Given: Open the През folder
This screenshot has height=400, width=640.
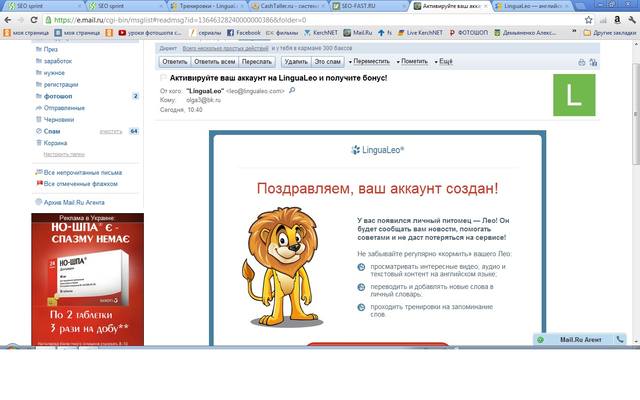Looking at the screenshot, I should click(51, 49).
